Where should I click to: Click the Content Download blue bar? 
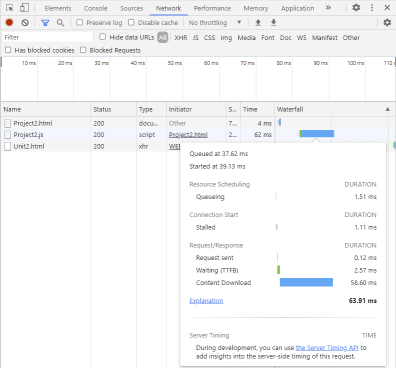coord(306,282)
